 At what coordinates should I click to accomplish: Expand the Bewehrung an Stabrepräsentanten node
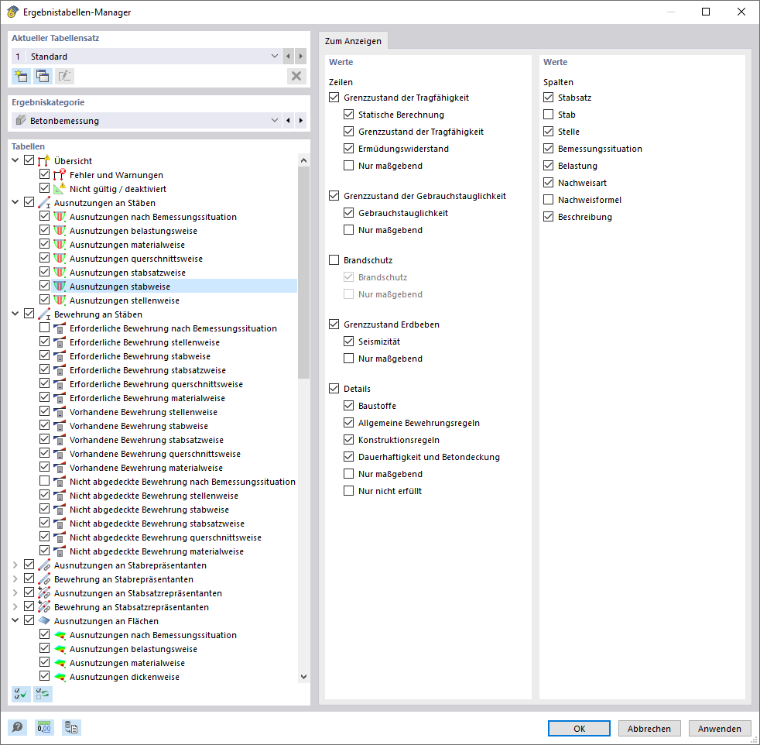15,579
